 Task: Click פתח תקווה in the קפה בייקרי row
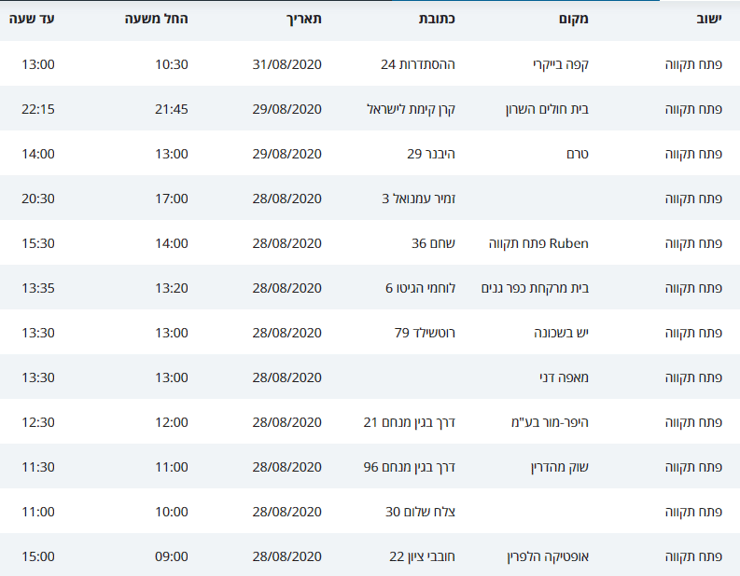(694, 64)
